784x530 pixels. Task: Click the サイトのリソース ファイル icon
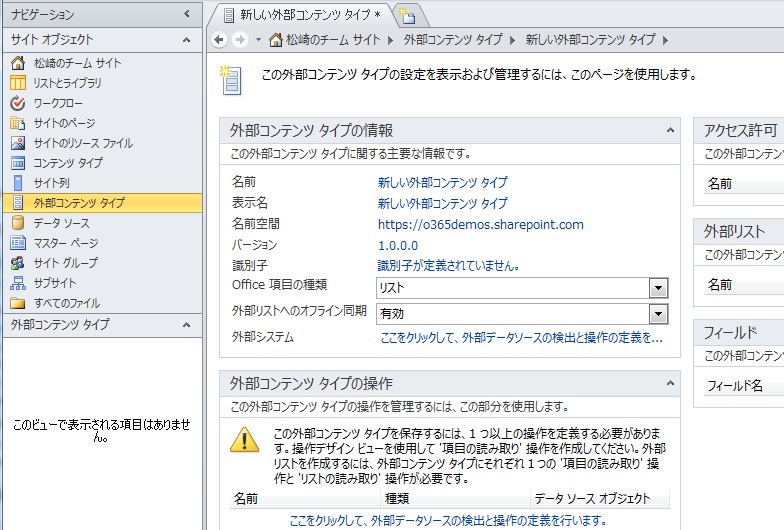click(18, 143)
